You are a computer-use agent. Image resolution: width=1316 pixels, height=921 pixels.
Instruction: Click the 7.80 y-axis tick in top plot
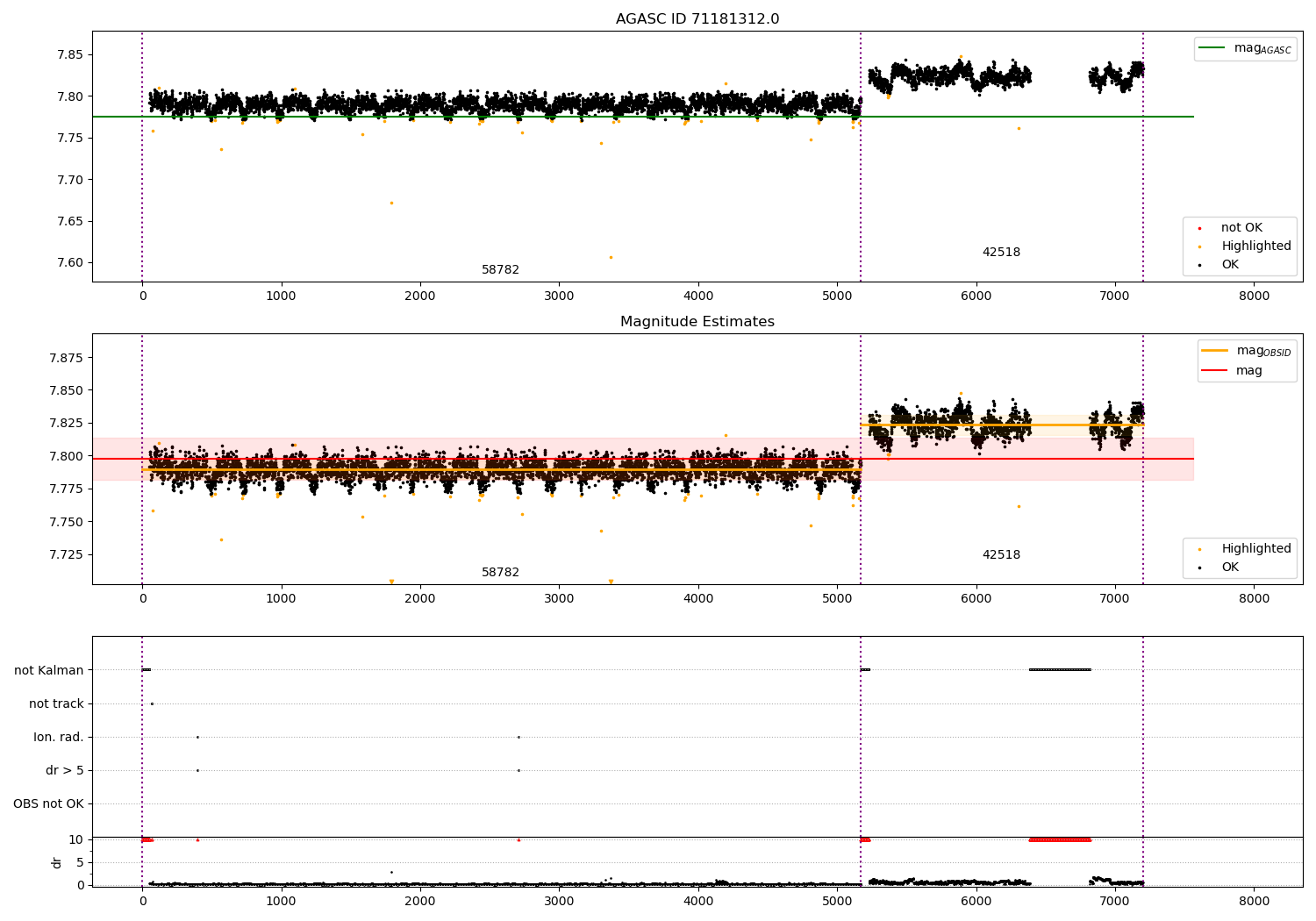coord(71,96)
